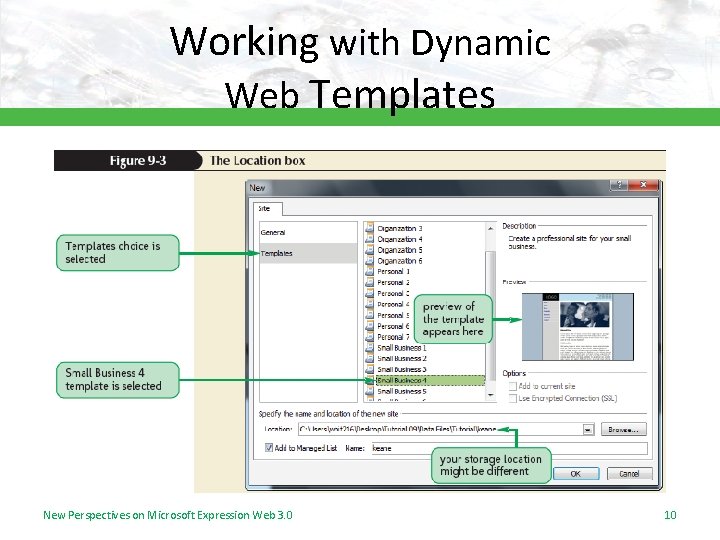Choose the Personal 5 template name

pos(393,315)
